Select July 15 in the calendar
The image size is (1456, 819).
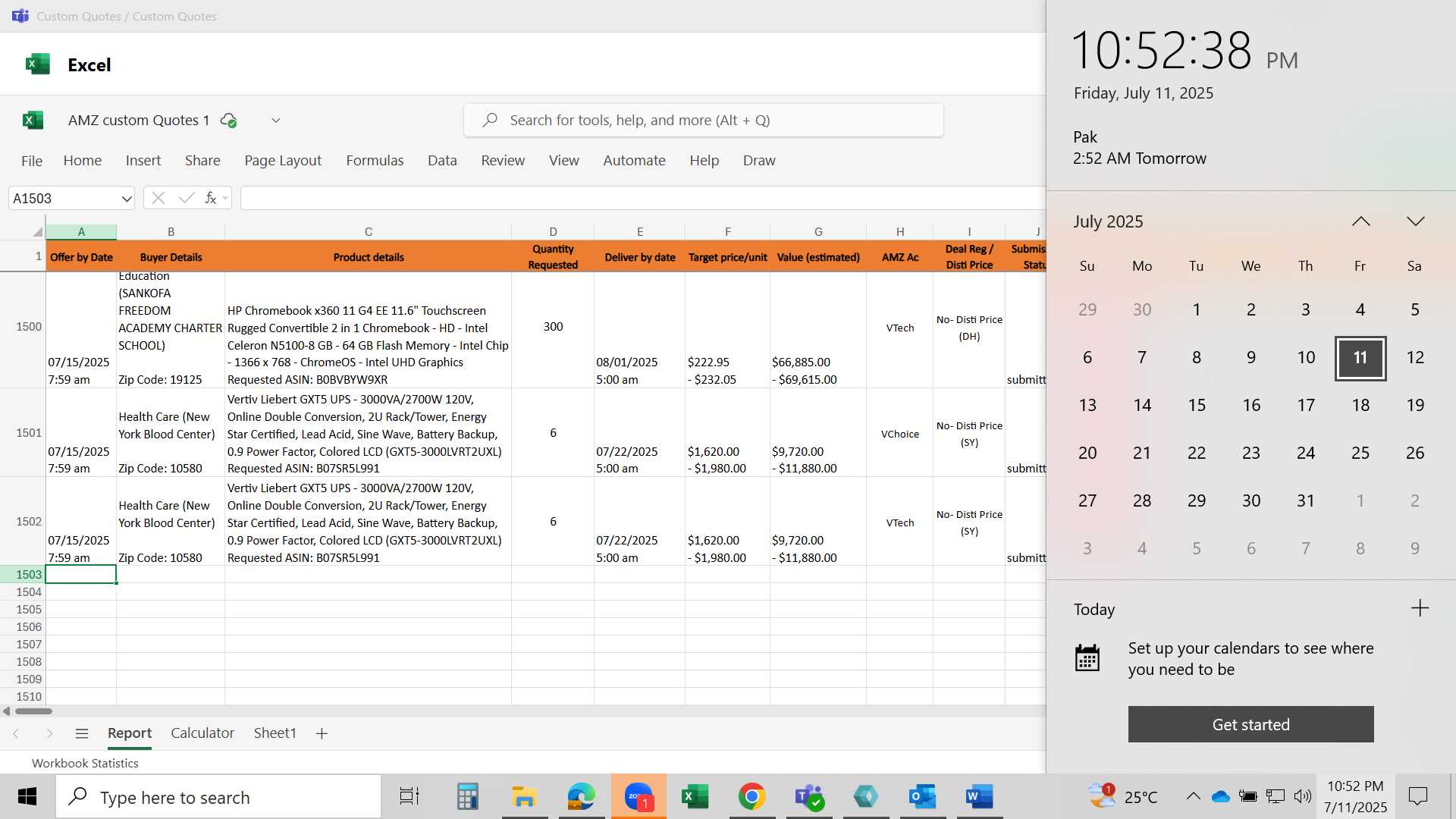(1197, 405)
